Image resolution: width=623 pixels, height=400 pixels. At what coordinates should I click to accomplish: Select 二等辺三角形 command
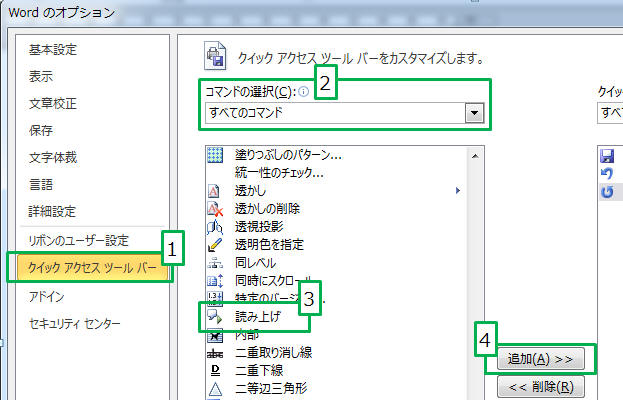(271, 388)
